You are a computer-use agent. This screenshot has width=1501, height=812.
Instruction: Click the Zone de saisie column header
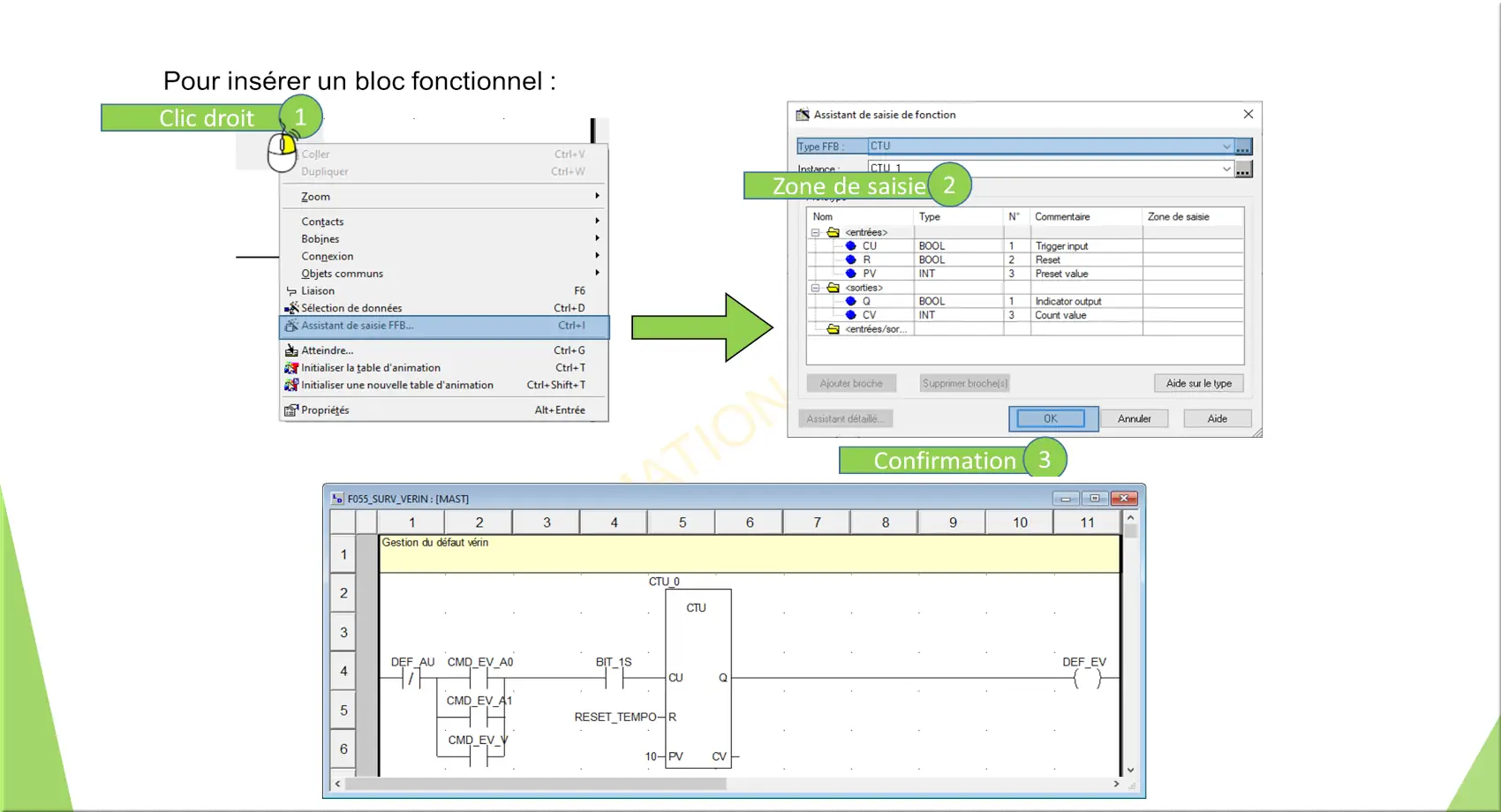1193,217
